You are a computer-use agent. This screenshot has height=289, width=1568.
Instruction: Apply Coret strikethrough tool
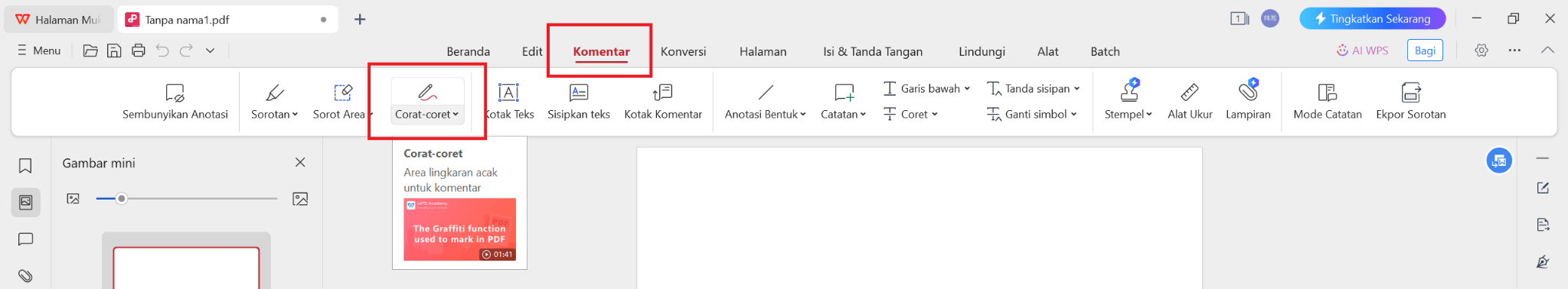[x=910, y=114]
